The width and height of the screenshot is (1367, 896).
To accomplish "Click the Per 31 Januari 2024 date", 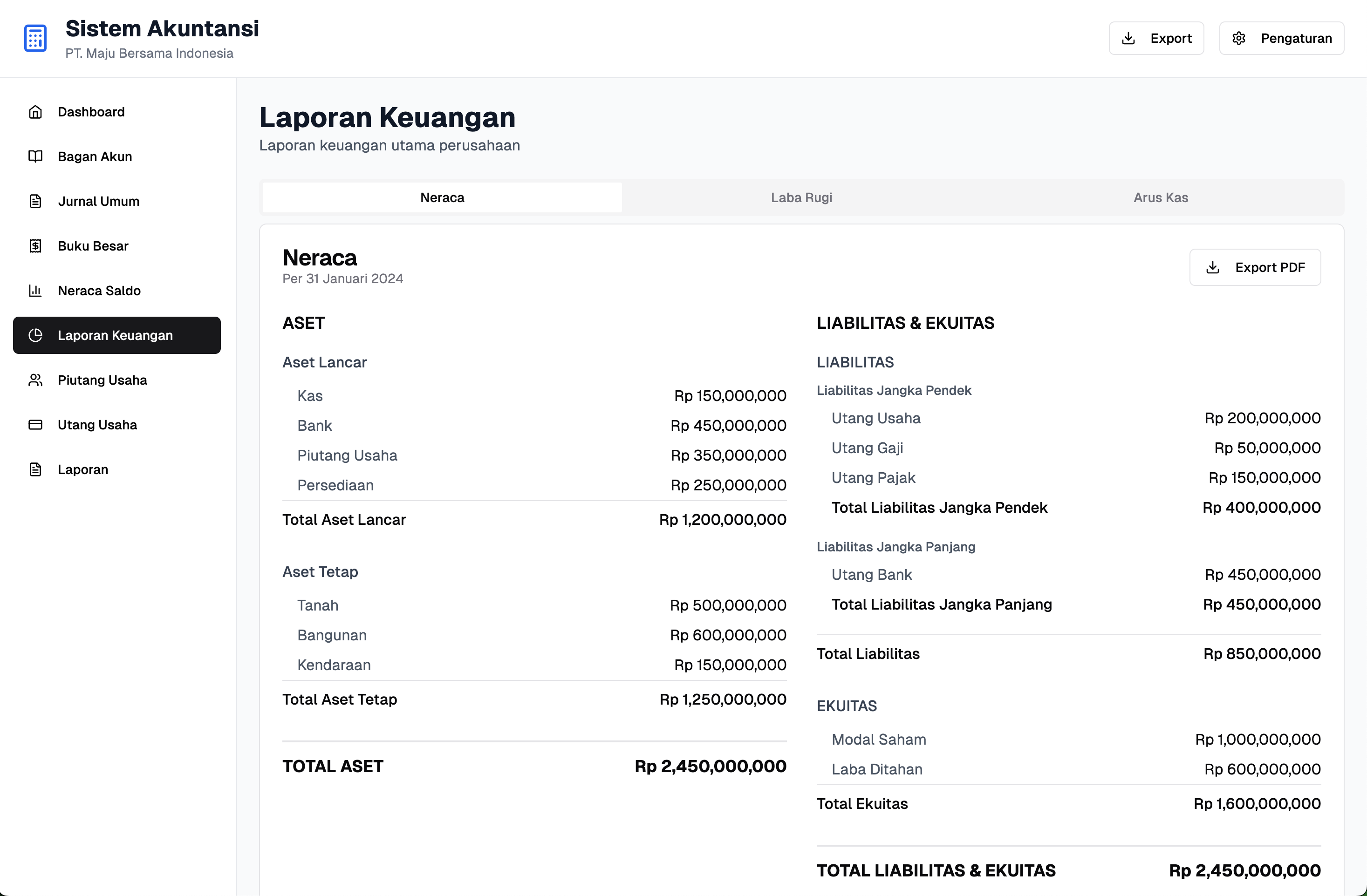I will pyautogui.click(x=343, y=278).
